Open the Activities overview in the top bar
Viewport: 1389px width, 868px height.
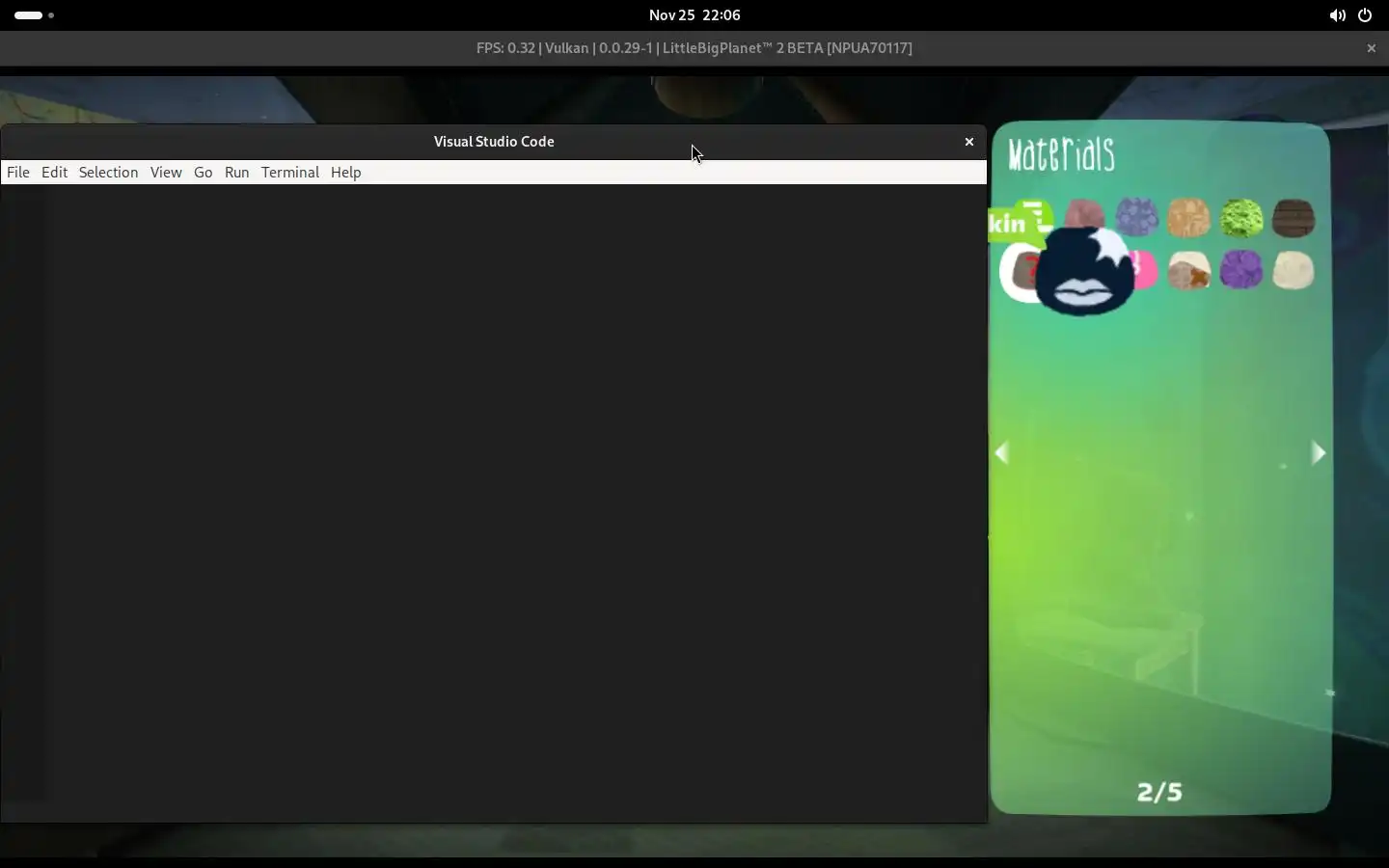[34, 15]
